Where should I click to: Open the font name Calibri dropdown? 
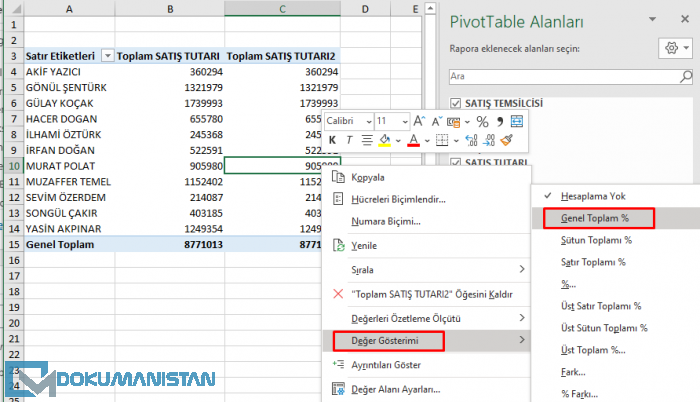coord(369,121)
